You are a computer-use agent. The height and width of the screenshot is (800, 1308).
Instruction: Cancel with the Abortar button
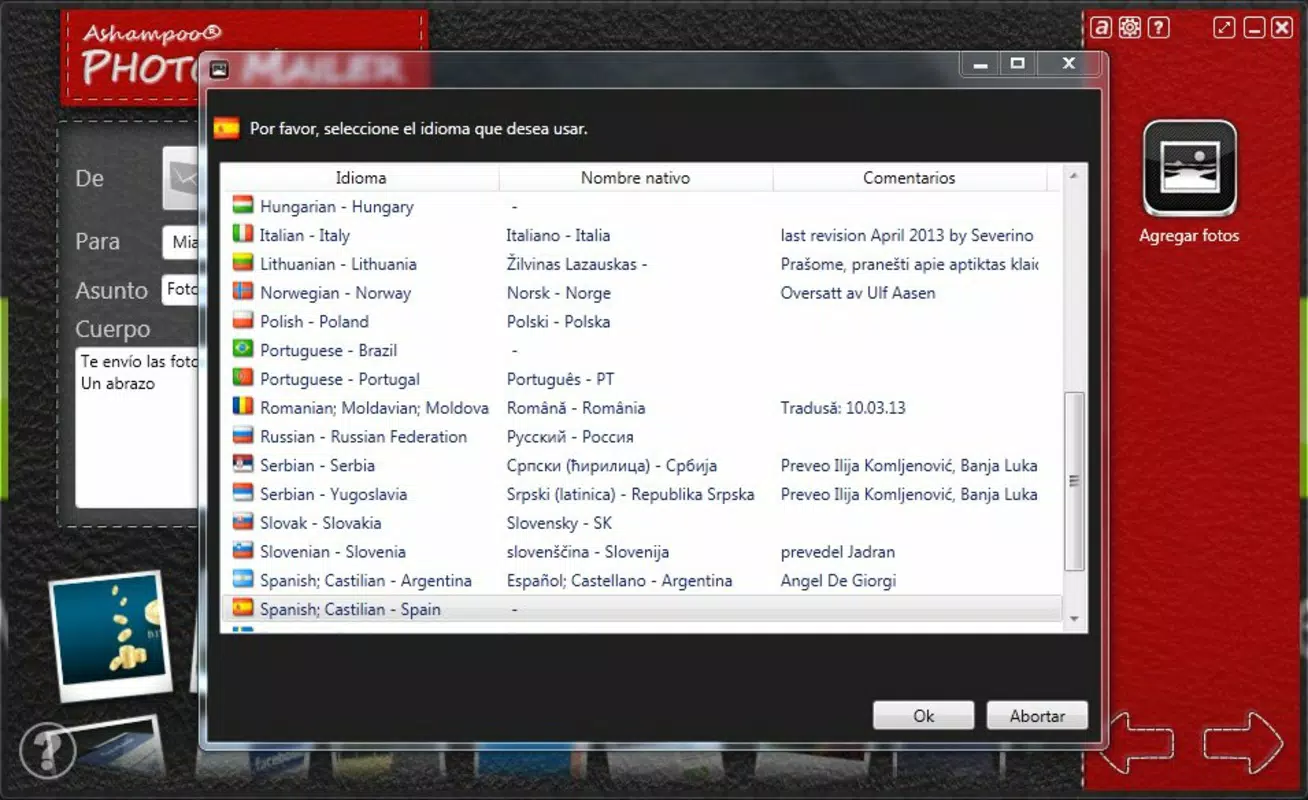pyautogui.click(x=1037, y=716)
